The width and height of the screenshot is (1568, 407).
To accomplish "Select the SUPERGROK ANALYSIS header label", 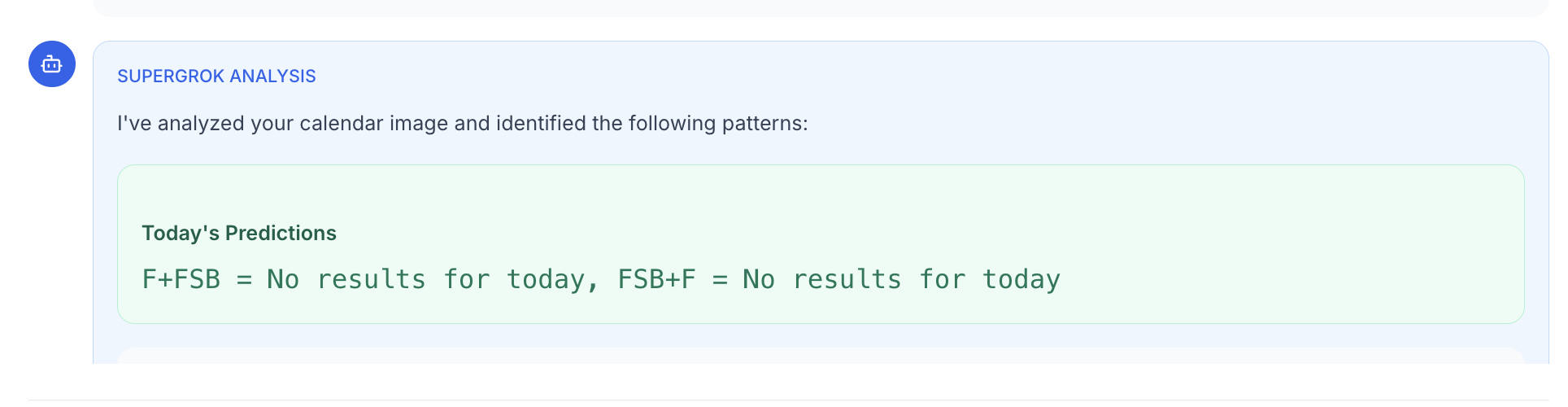I will [x=216, y=77].
